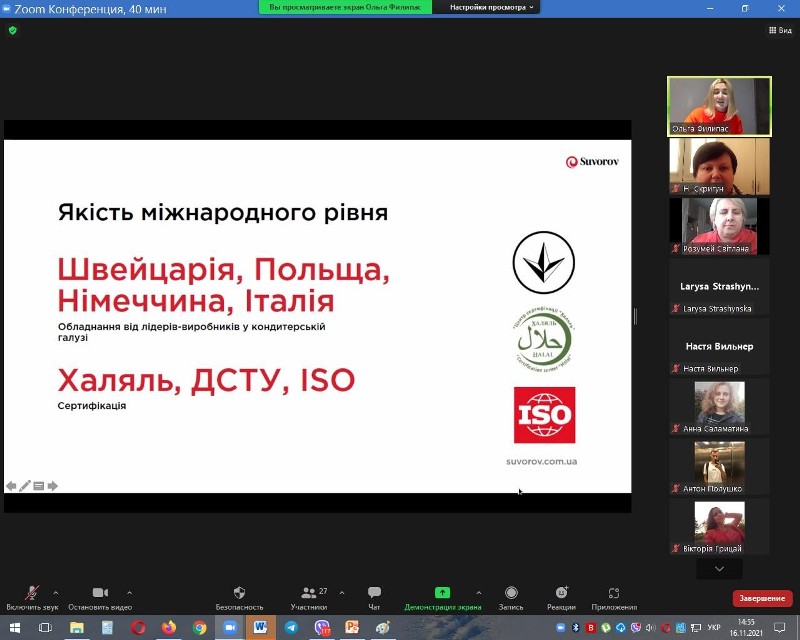
Task: Switch to PowerPoint in taskbar
Action: pos(352,627)
